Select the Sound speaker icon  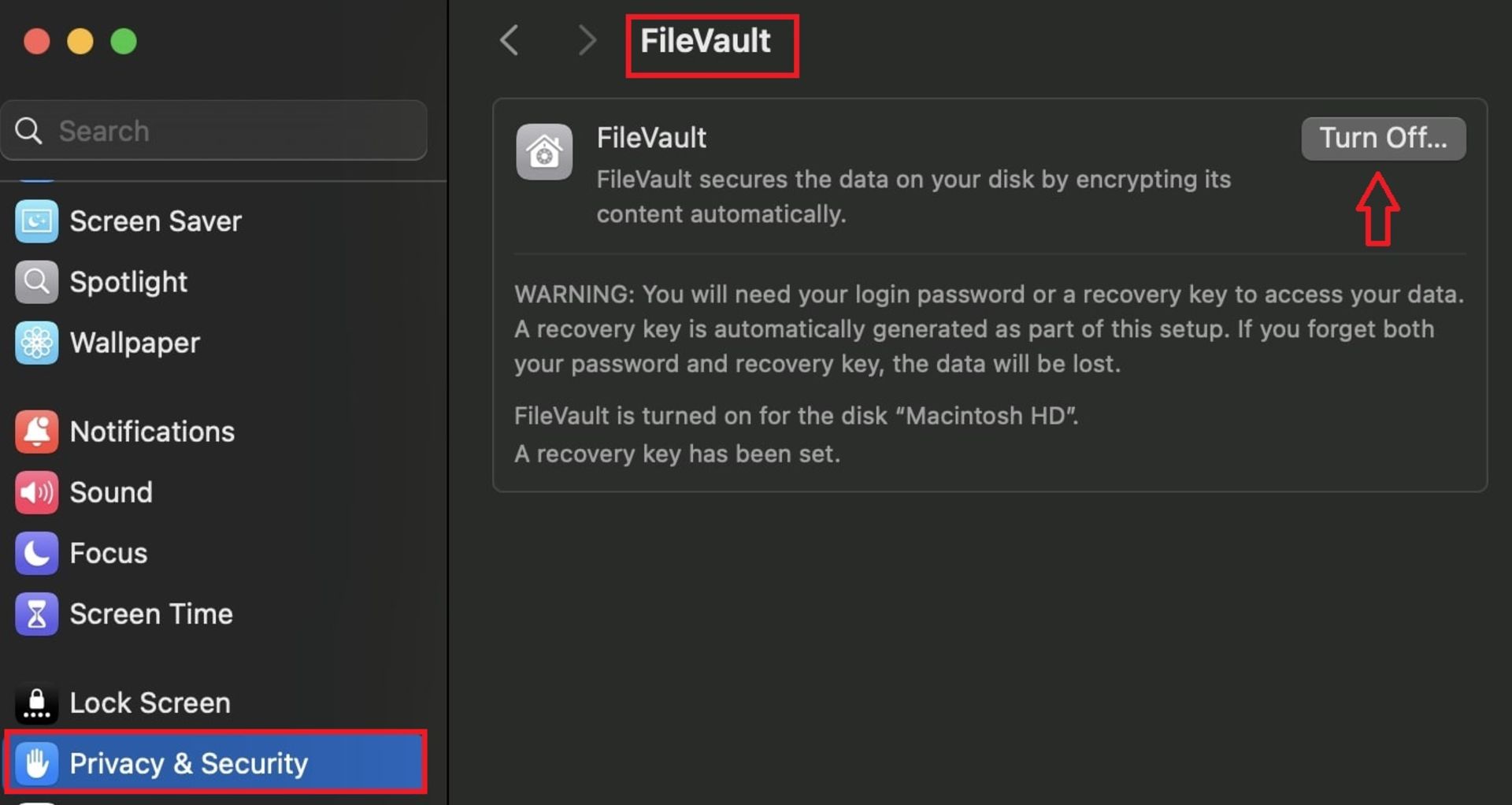tap(36, 492)
